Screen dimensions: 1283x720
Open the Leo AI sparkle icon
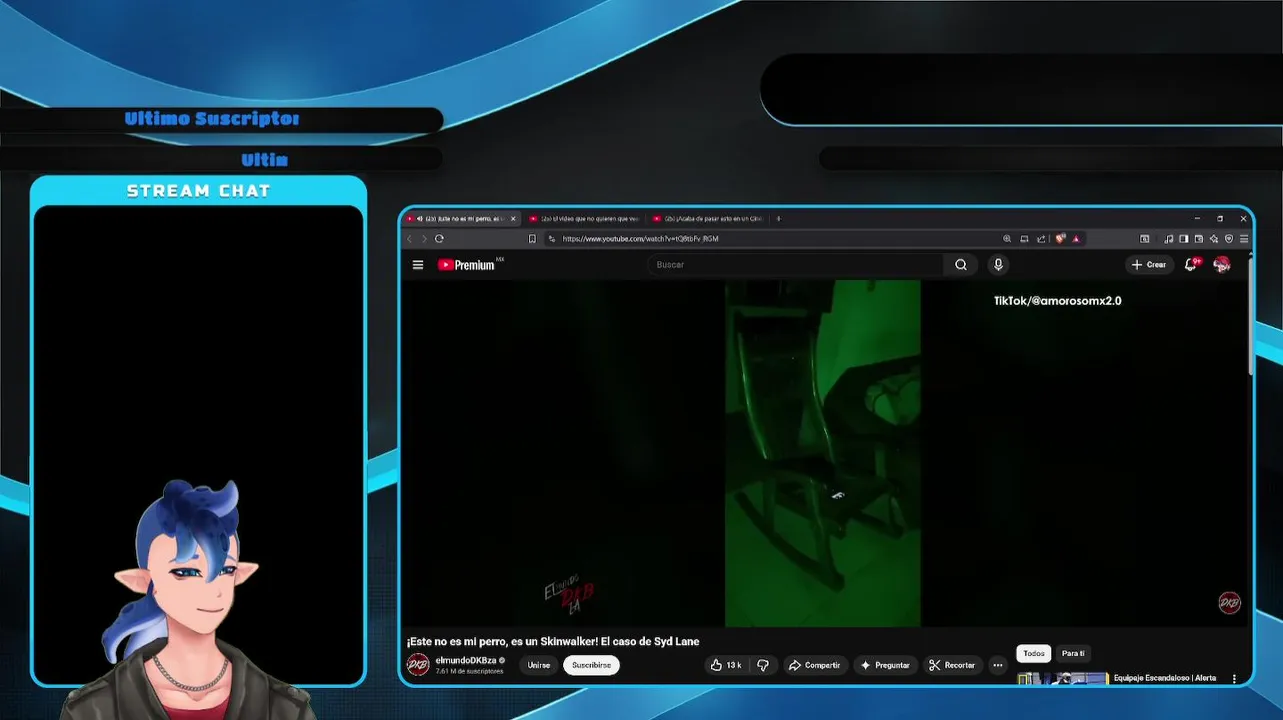tap(1214, 239)
